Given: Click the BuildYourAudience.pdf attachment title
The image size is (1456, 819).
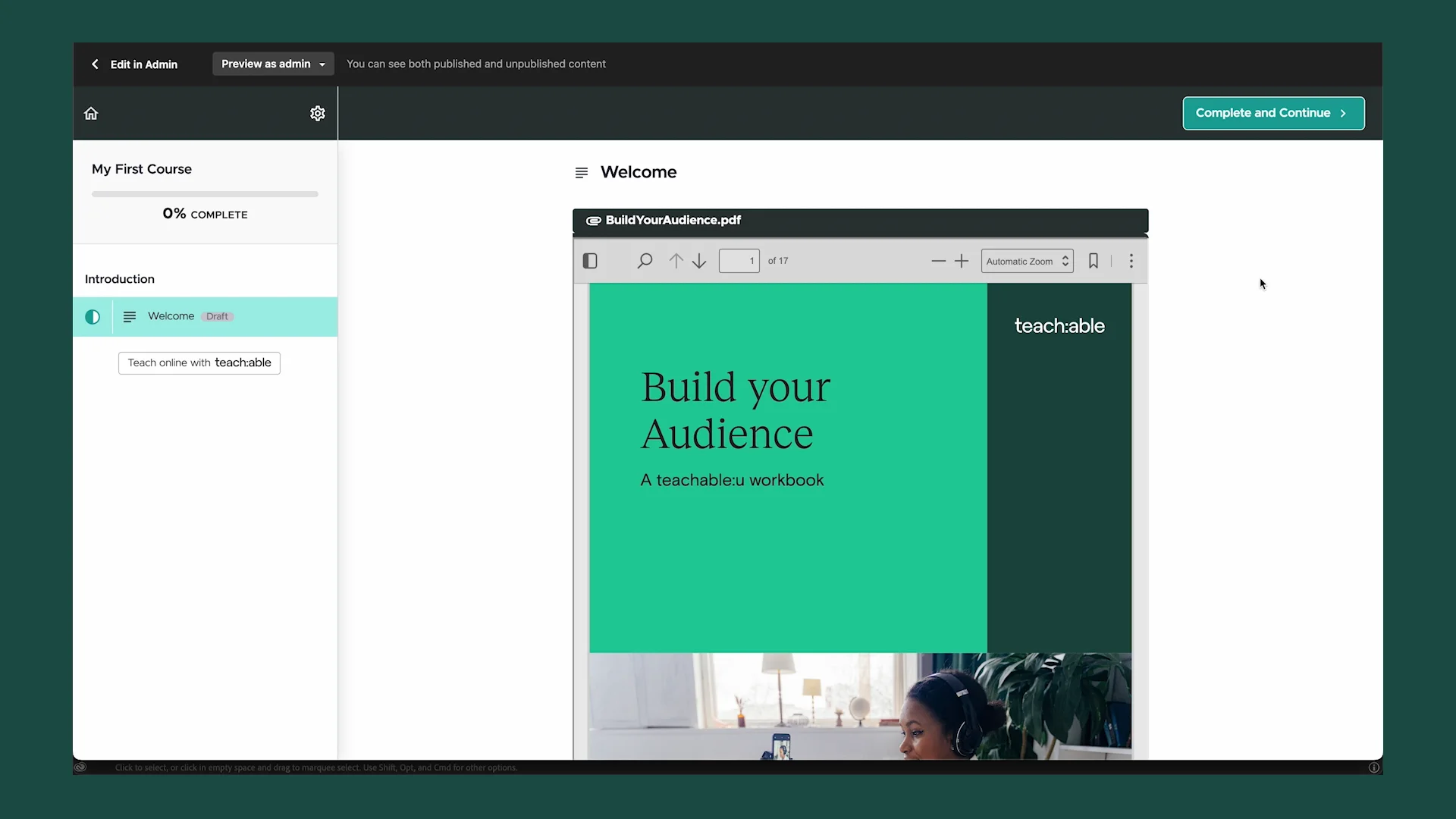Looking at the screenshot, I should click(x=673, y=220).
